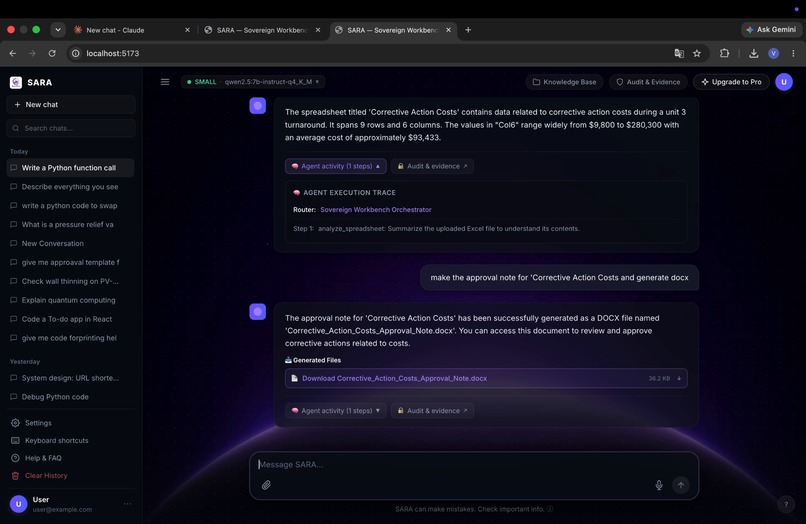Open 'Describe everything you see' chat
This screenshot has width=806, height=524.
pos(70,187)
